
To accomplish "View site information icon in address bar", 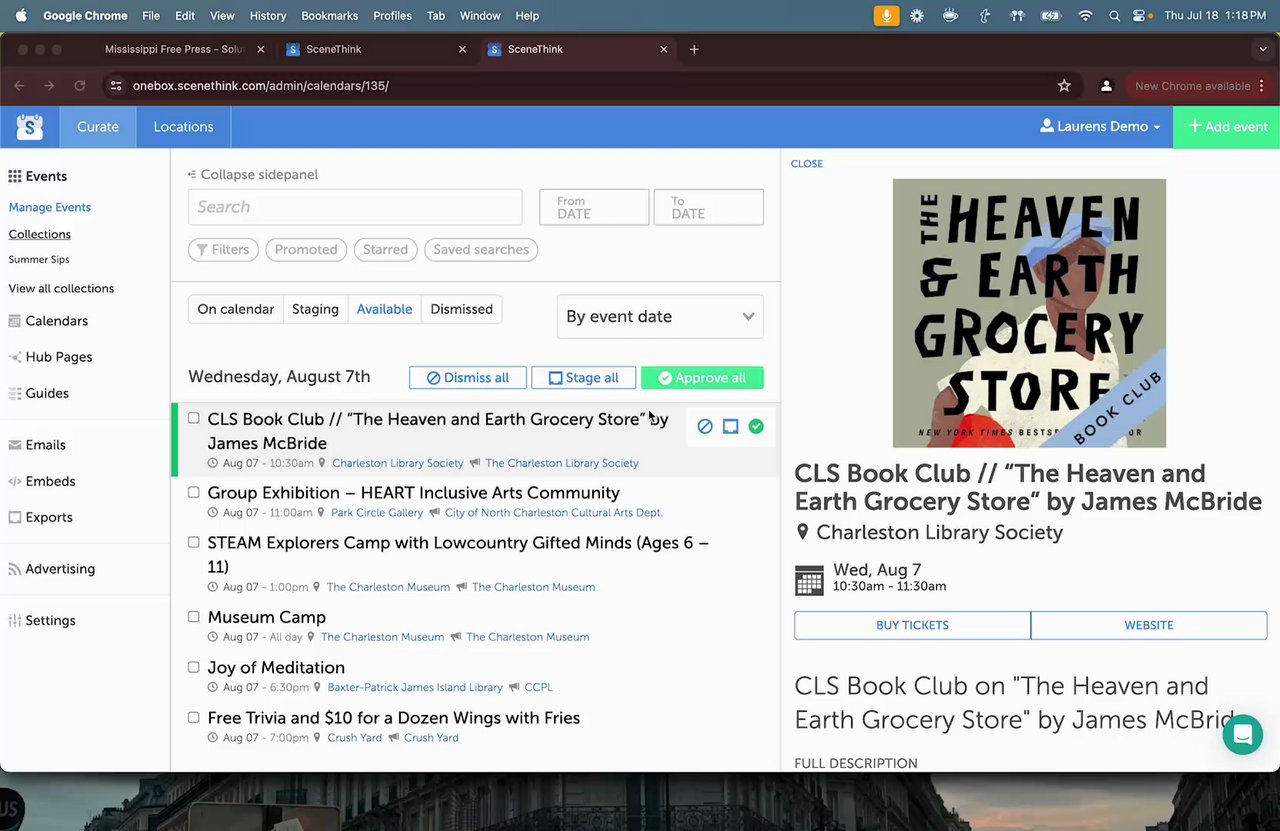I will pyautogui.click(x=116, y=86).
